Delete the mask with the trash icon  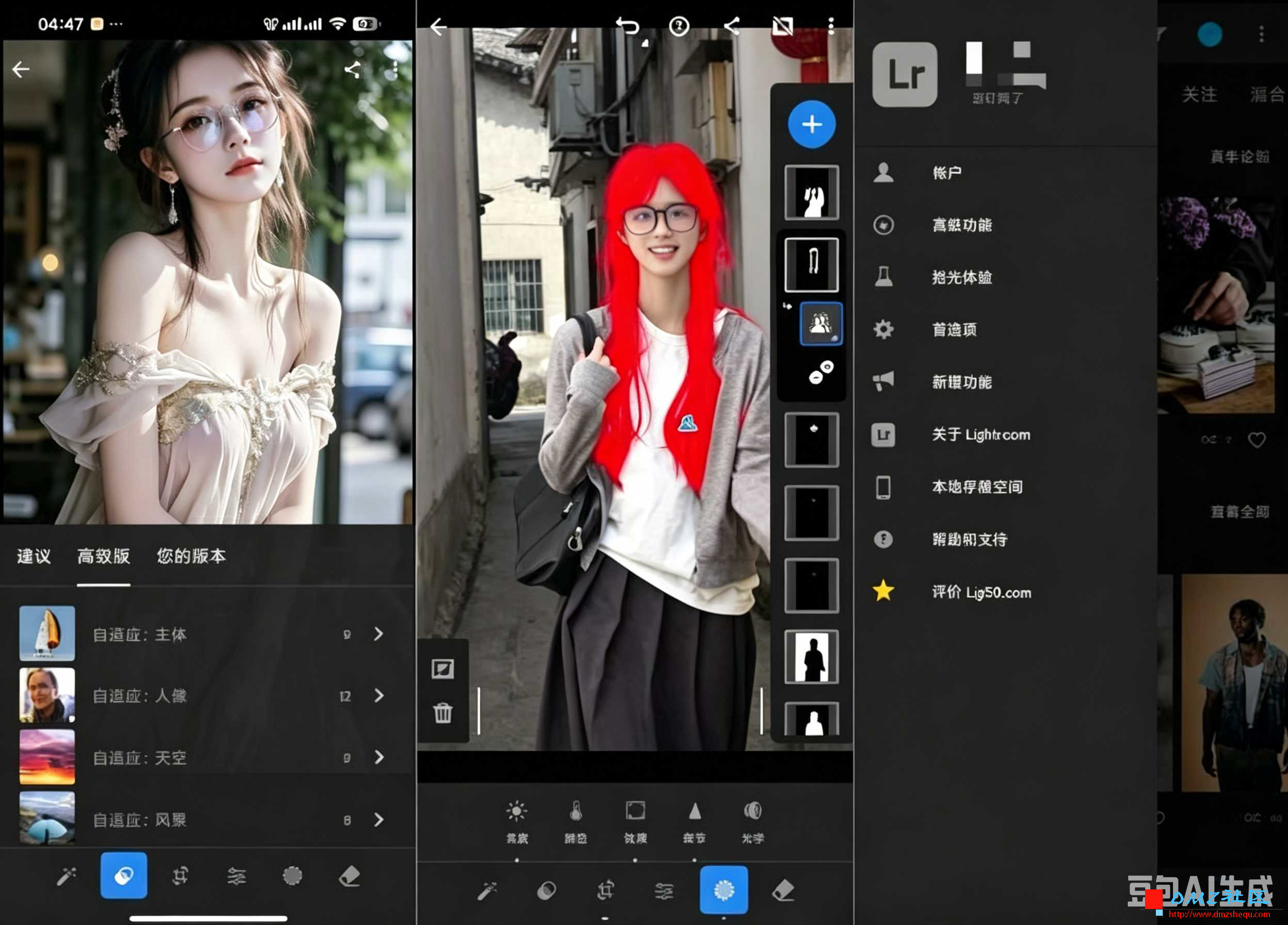point(443,712)
